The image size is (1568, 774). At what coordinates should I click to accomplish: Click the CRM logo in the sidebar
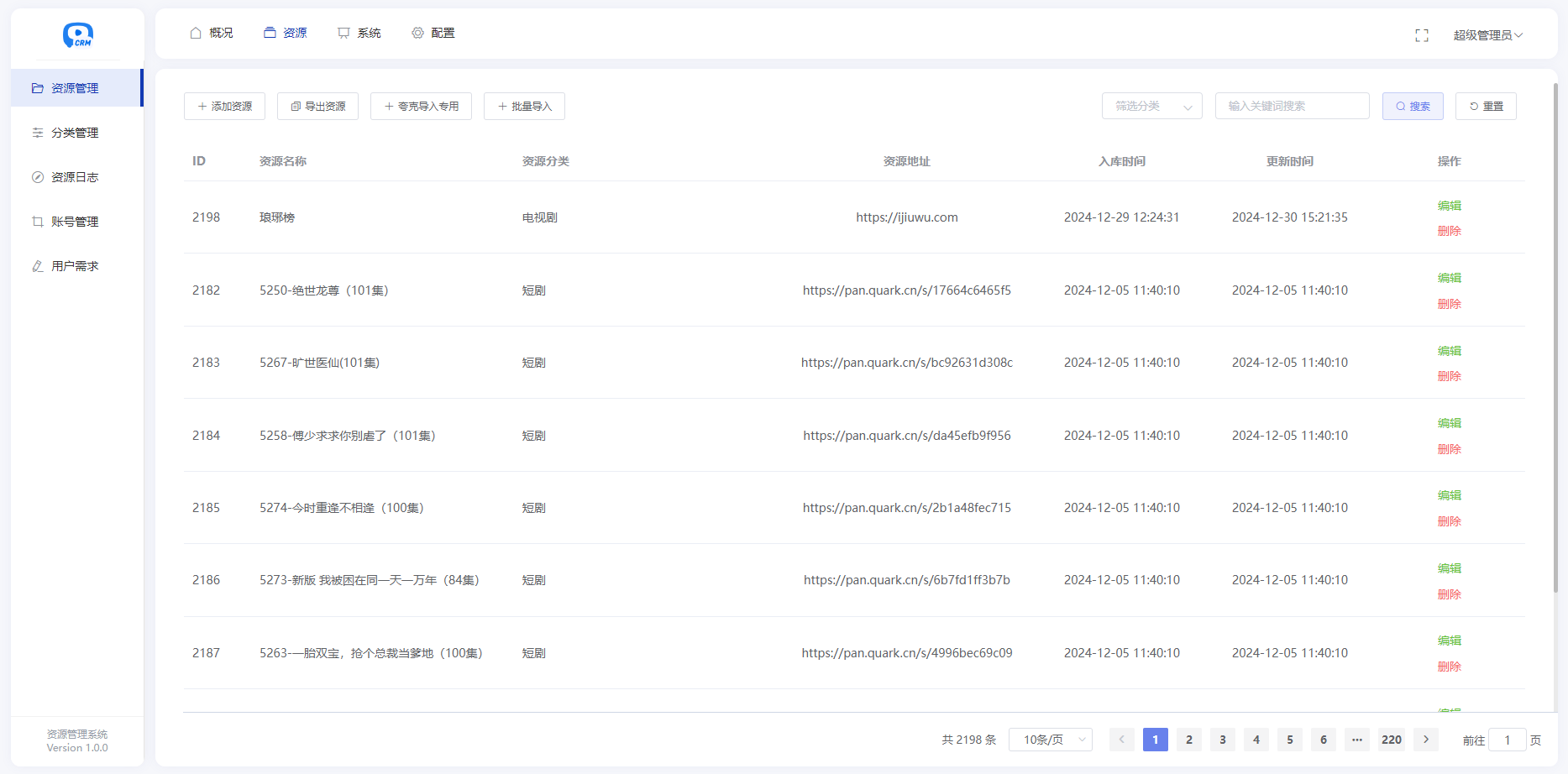[76, 35]
